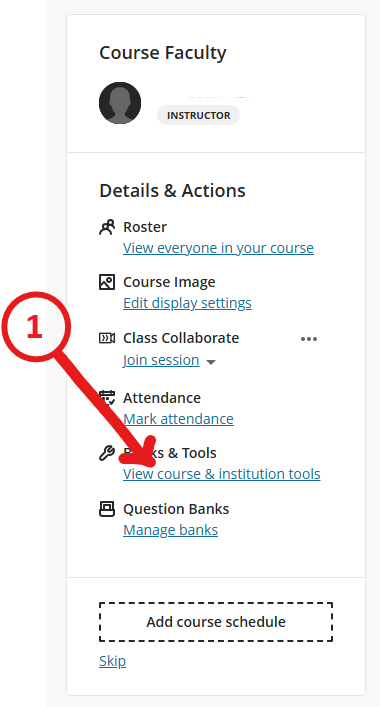Open the Mark attendance link

[178, 419]
